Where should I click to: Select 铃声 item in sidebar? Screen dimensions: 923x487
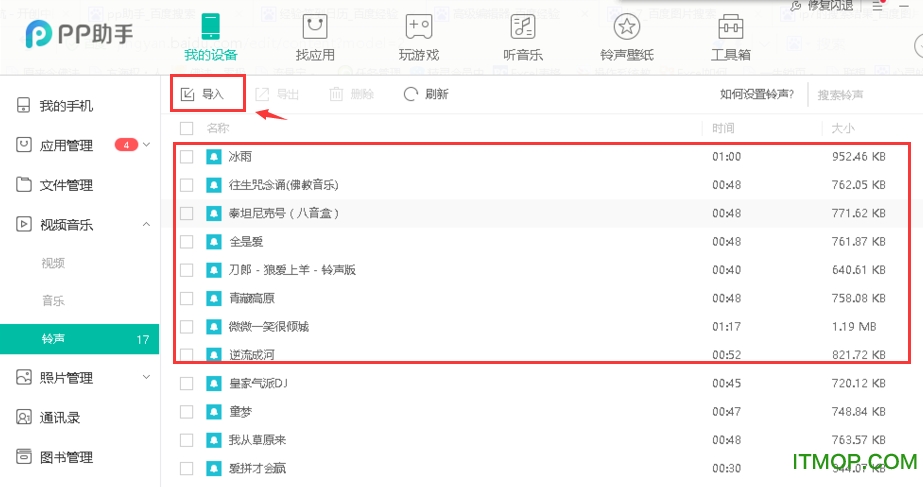[79, 339]
